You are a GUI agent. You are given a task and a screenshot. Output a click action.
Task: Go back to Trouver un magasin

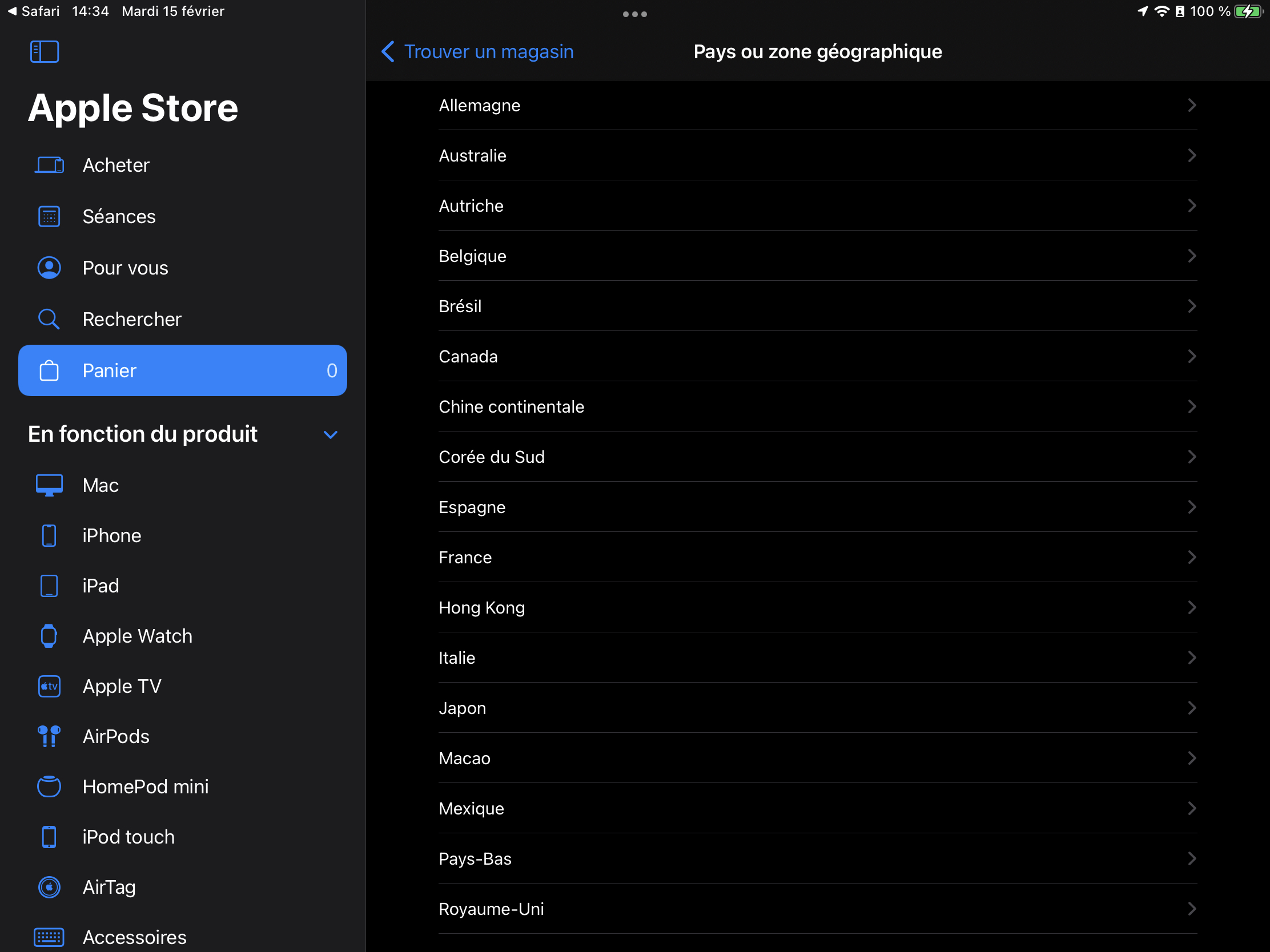pos(478,51)
